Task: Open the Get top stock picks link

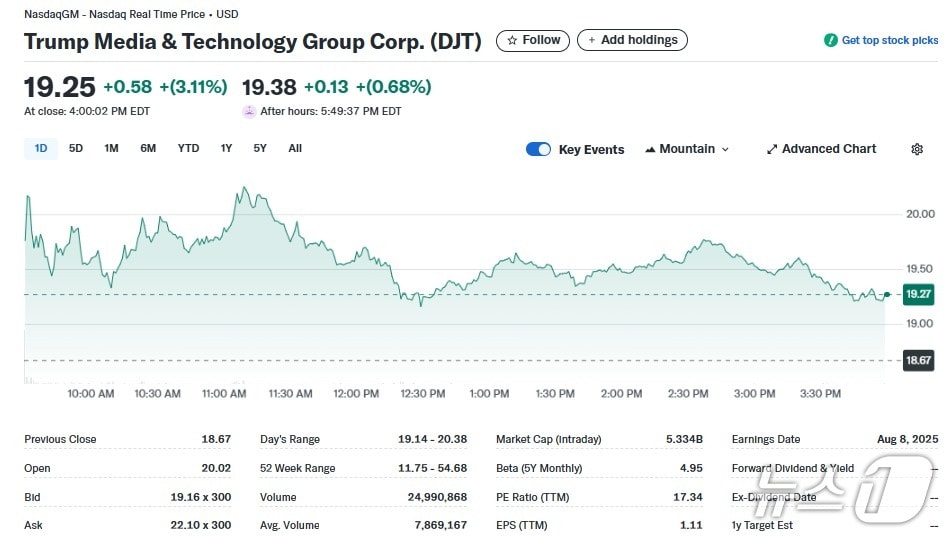Action: click(x=889, y=41)
